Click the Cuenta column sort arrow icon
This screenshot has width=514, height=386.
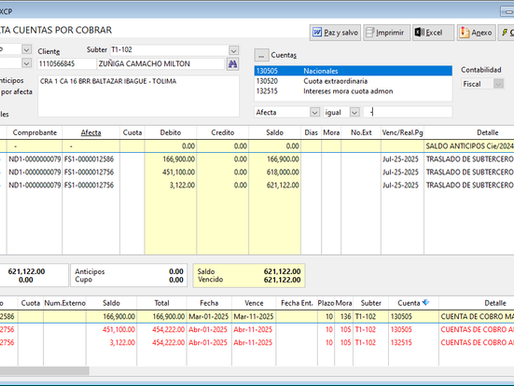(426, 302)
